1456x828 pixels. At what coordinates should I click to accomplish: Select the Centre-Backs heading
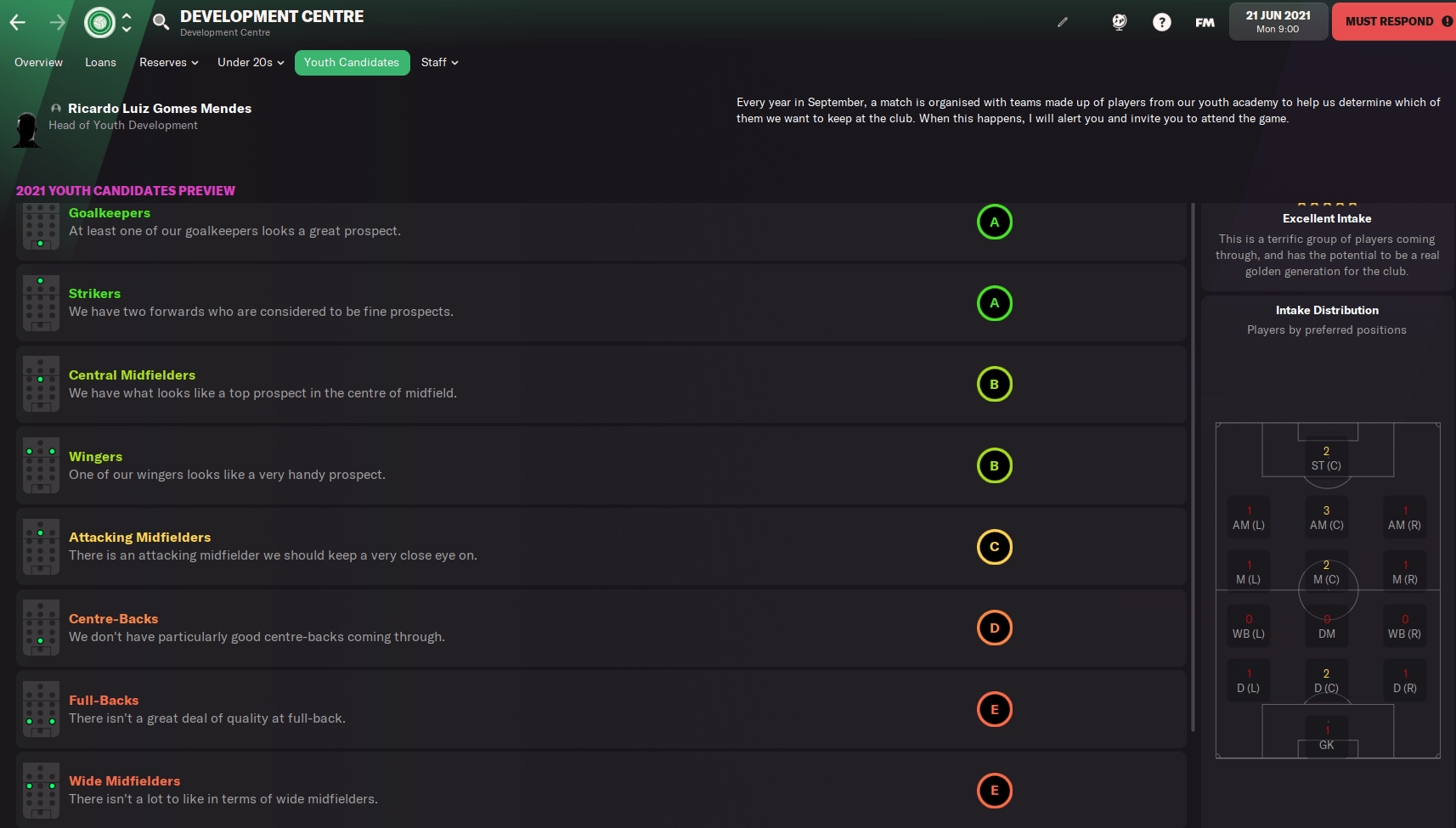tap(113, 619)
